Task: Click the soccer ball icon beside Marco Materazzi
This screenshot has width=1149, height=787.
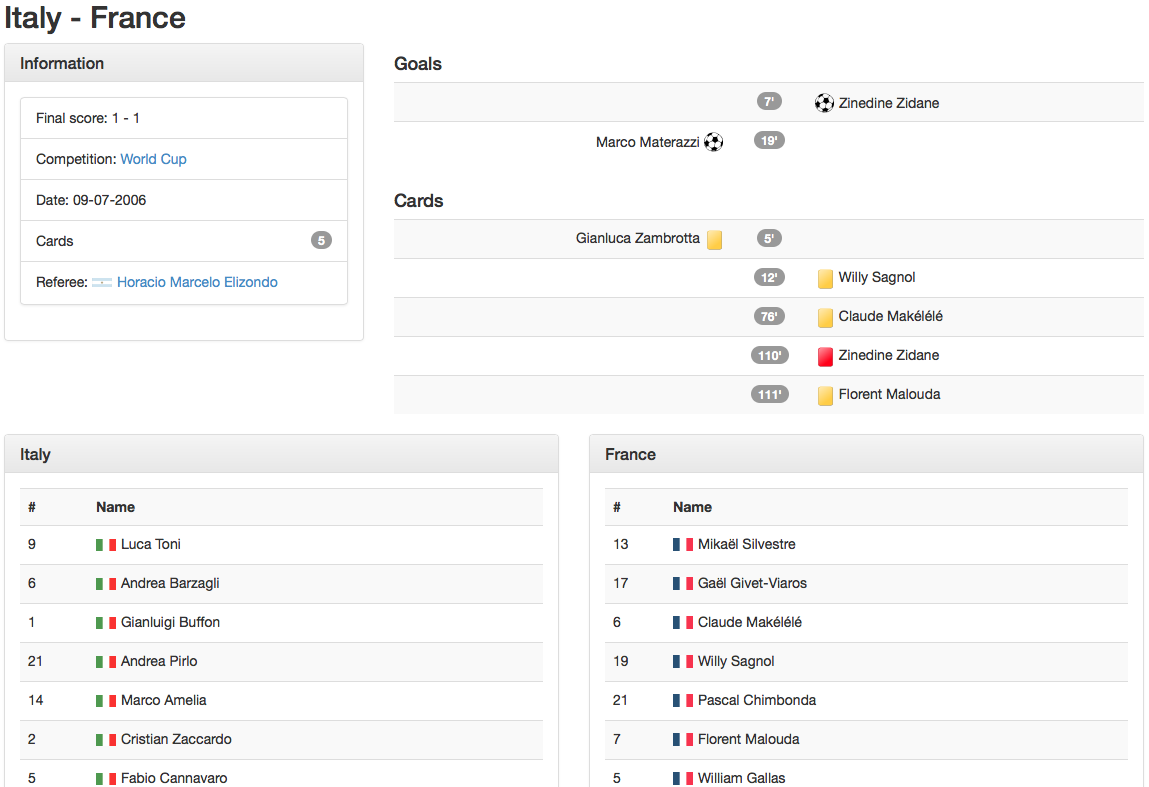Action: coord(713,142)
